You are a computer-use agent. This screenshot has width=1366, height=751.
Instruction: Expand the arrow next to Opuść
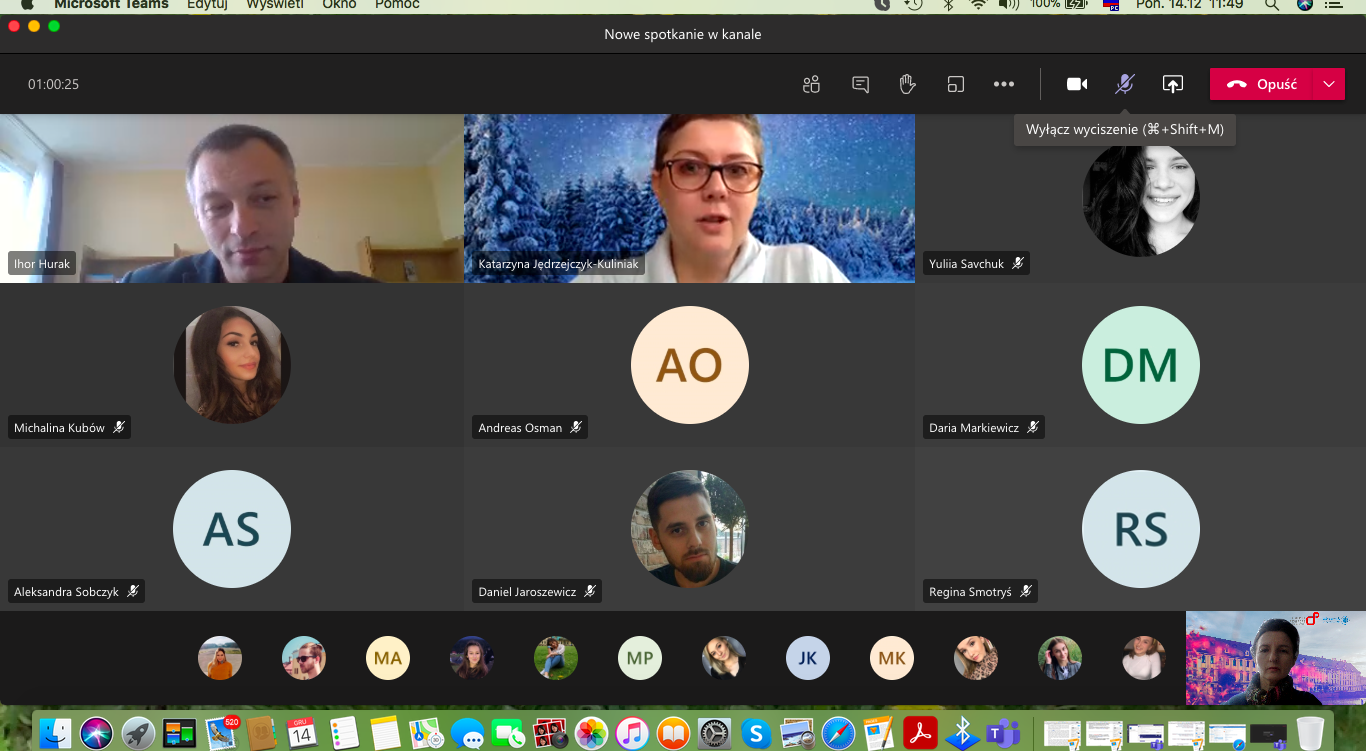tap(1329, 84)
